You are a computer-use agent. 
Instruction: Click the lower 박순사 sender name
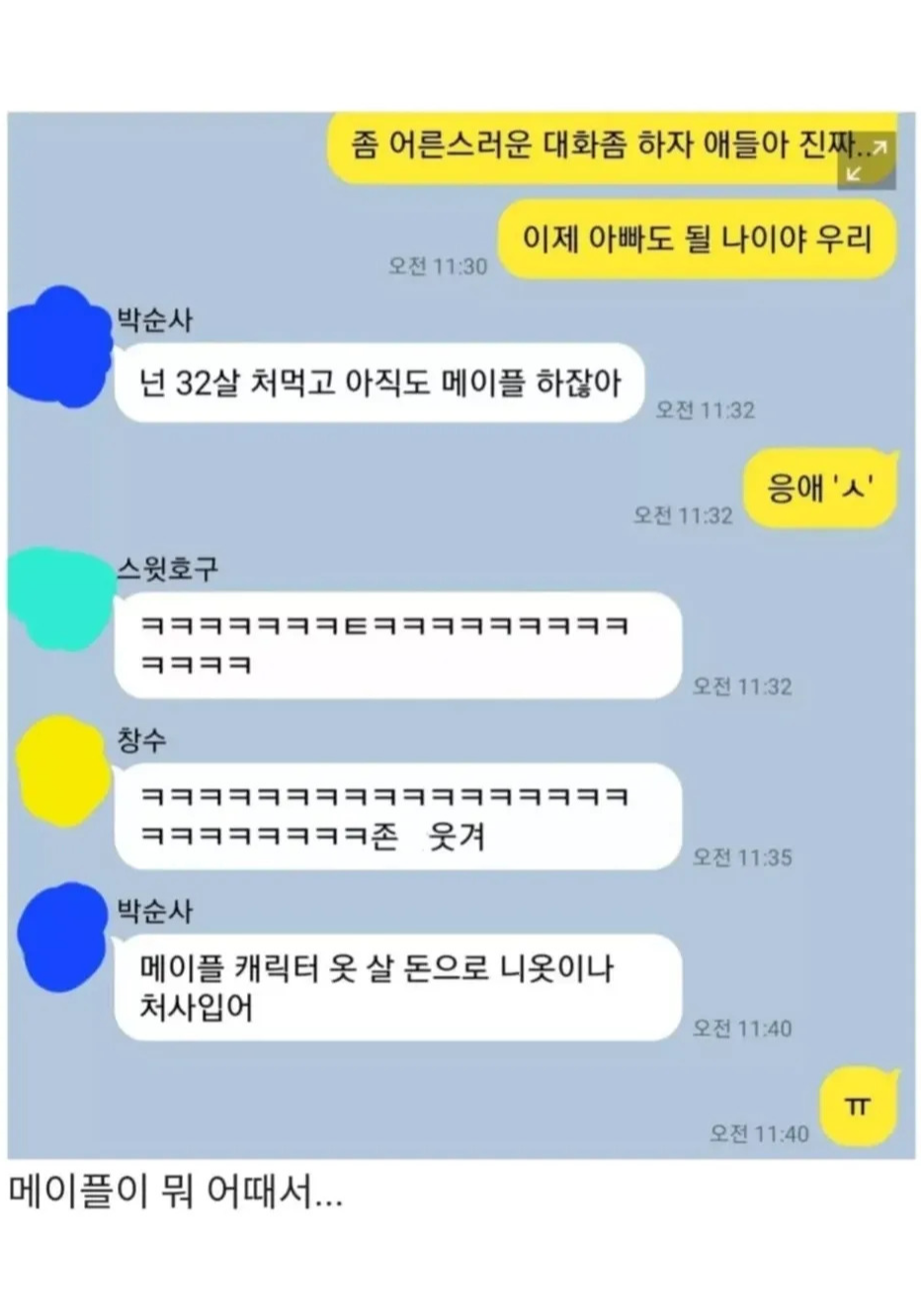(x=155, y=911)
